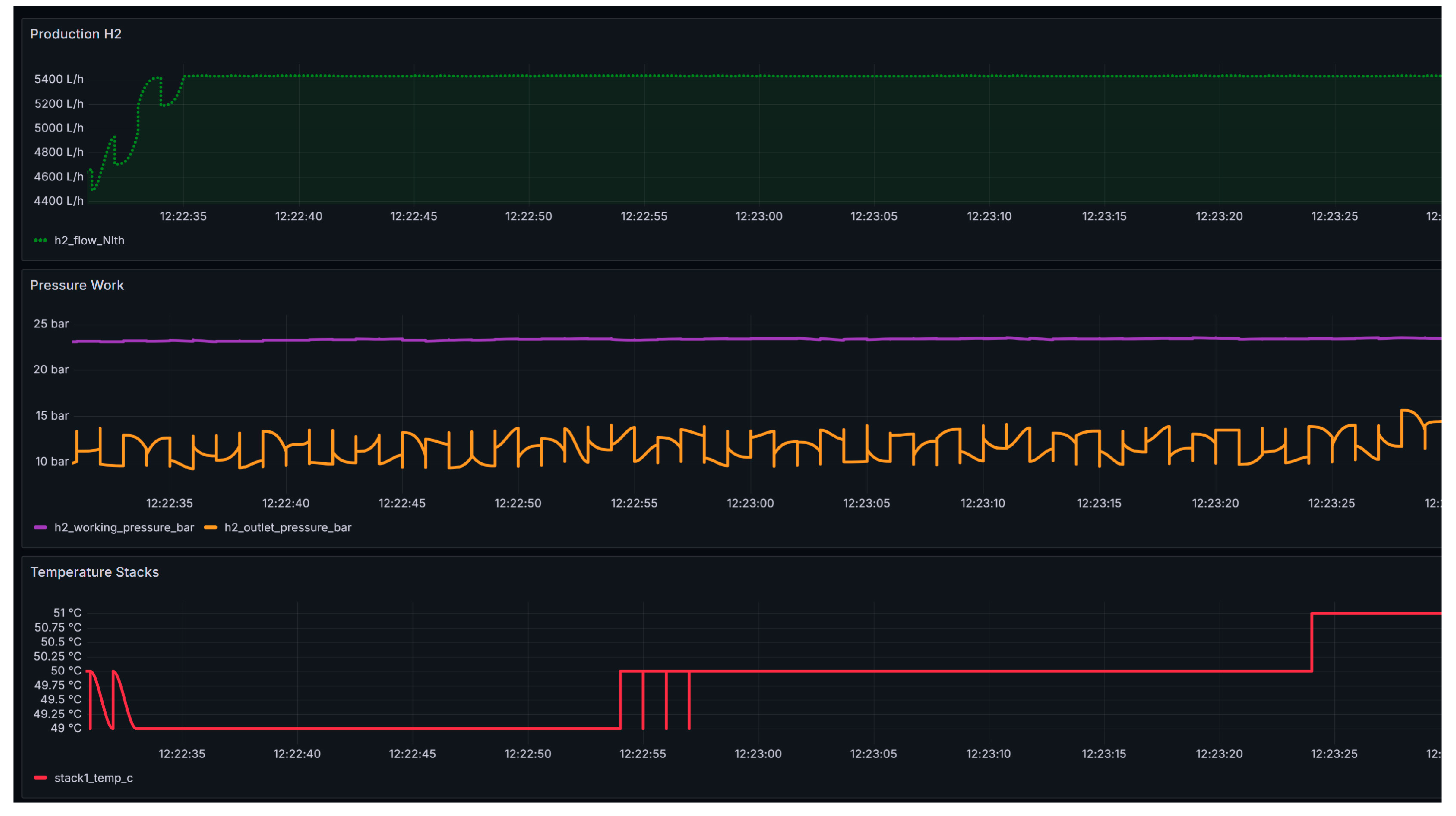The height and width of the screenshot is (816, 1456).
Task: Click the 5400 L/h axis label
Action: pos(59,79)
